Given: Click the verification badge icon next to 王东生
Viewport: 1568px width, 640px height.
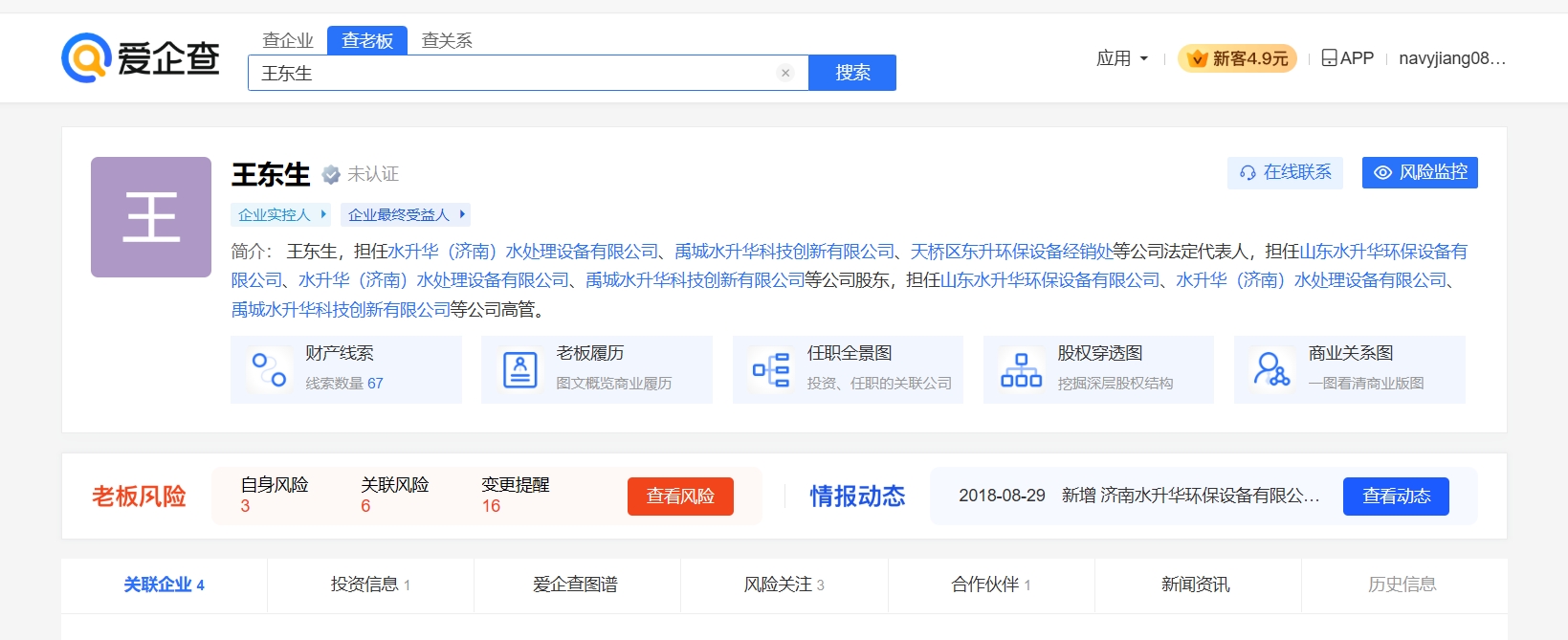Looking at the screenshot, I should click(331, 174).
